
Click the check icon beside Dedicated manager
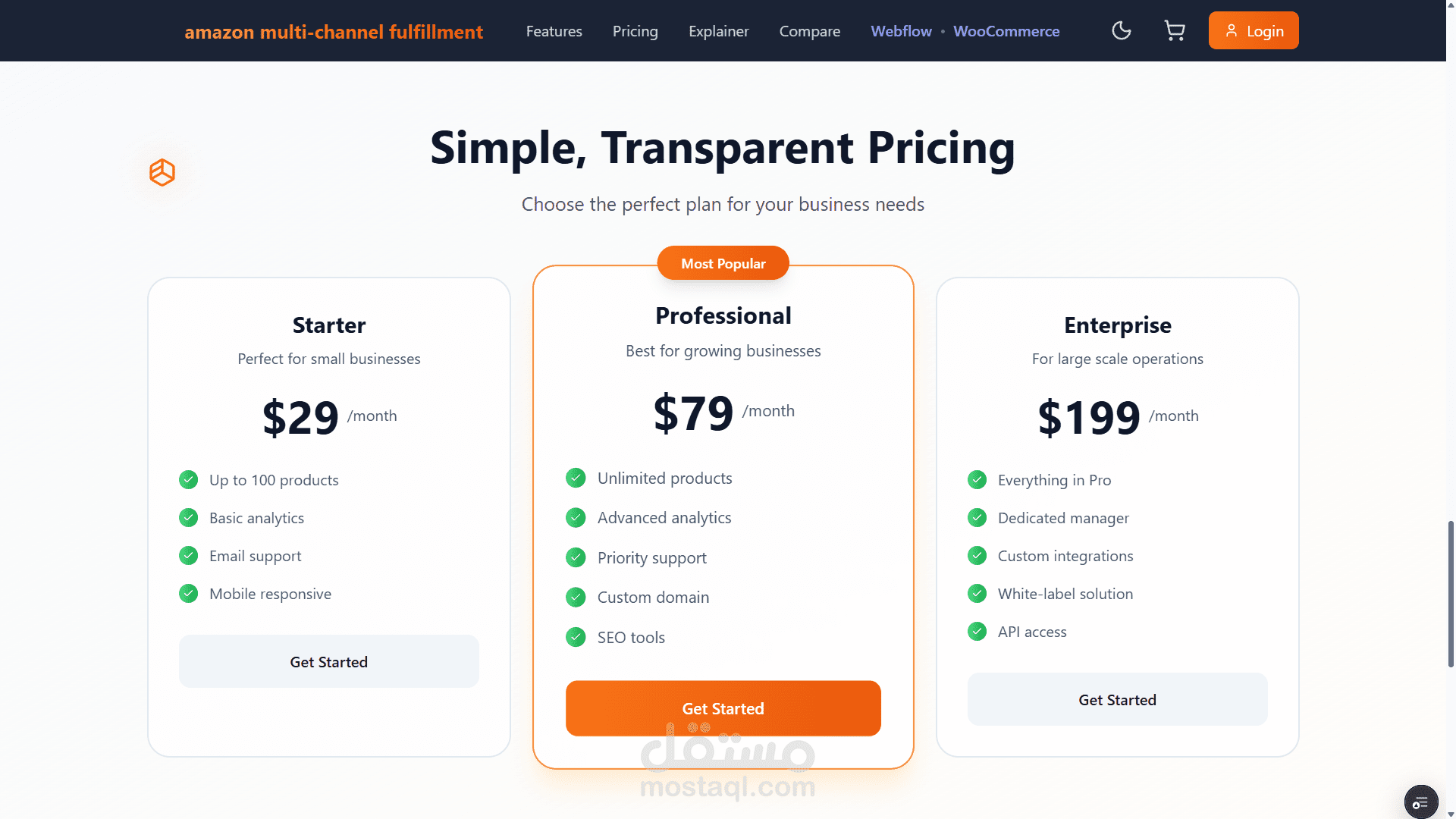point(977,518)
